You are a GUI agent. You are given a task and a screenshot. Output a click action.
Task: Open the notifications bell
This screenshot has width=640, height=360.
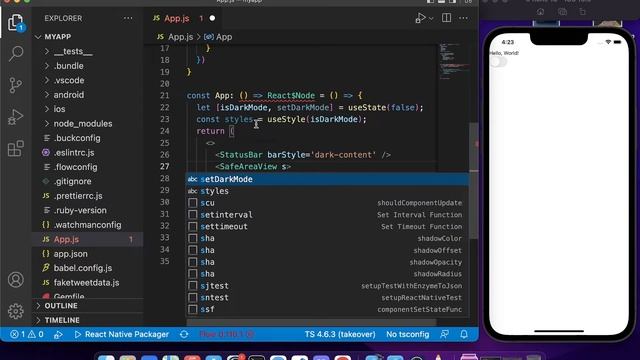point(464,334)
